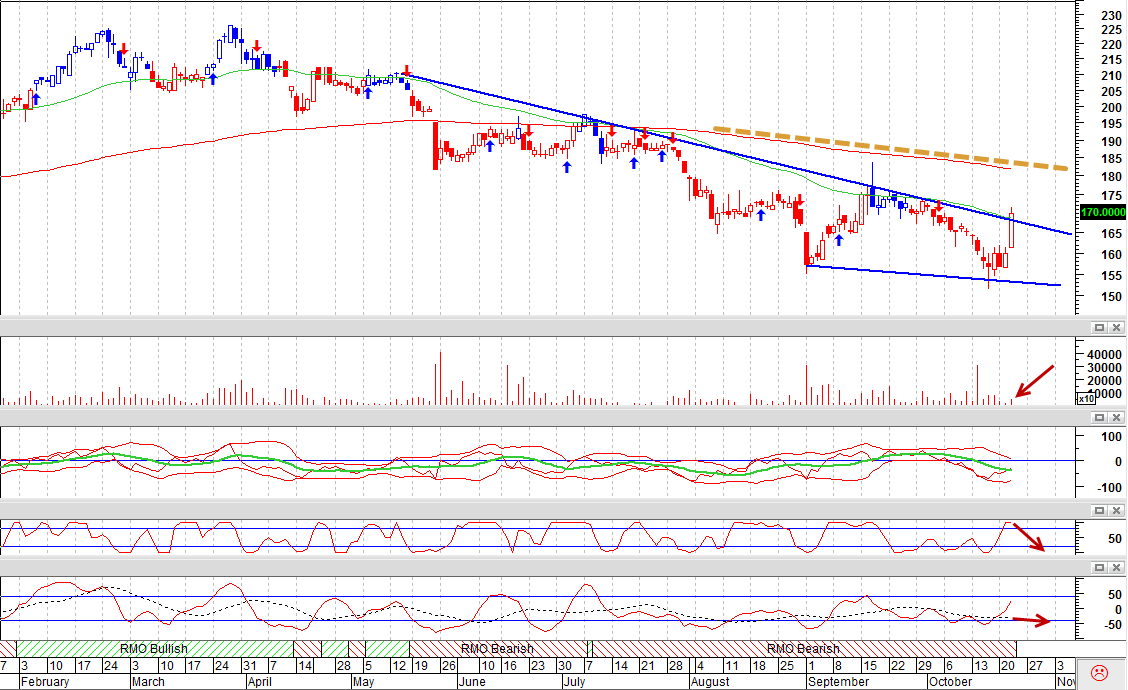Maximize the bottom pane scaled 50 to -50
1128x690 pixels.
pos(1099,568)
